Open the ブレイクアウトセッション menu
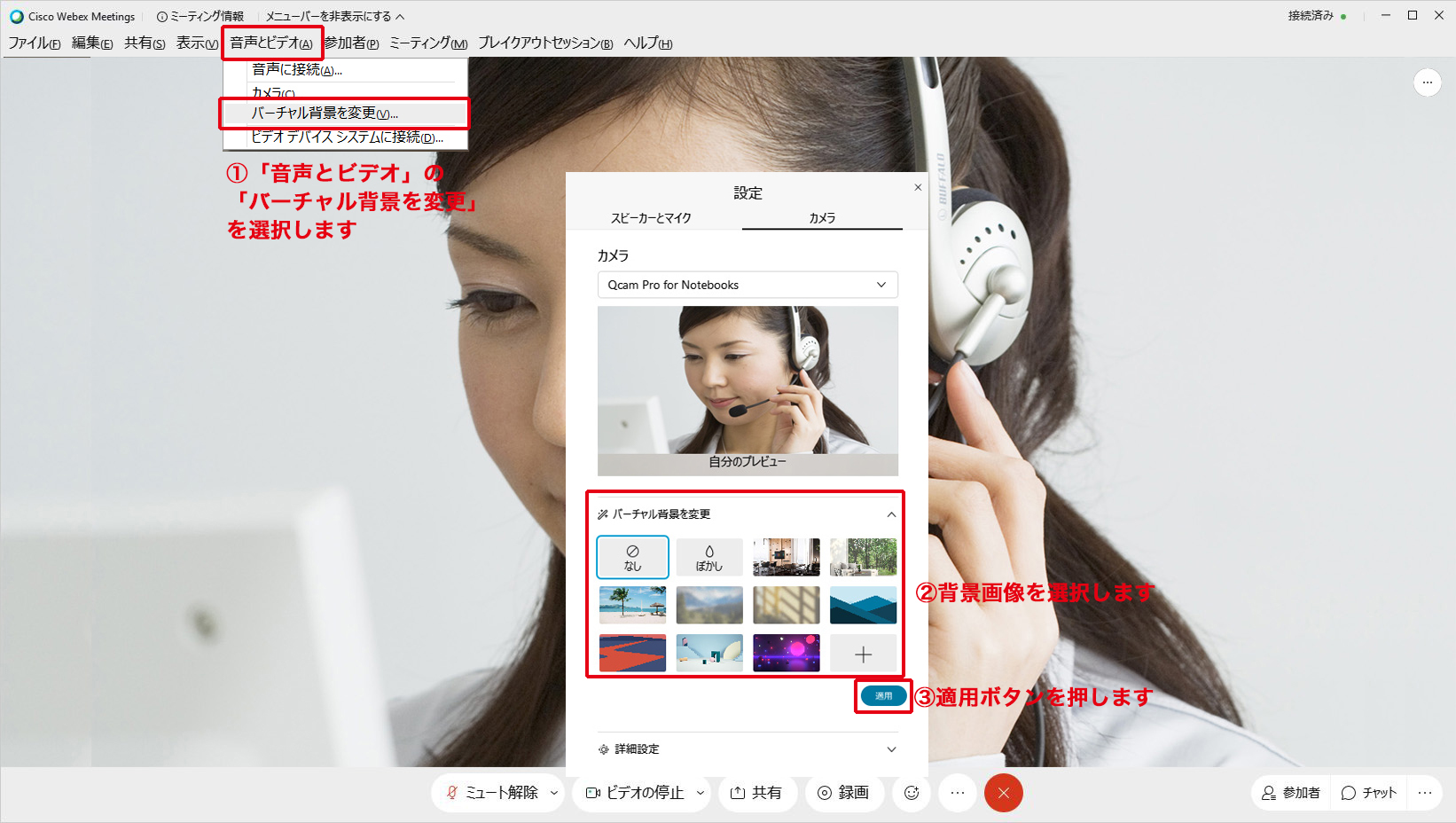The height and width of the screenshot is (823, 1456). pos(545,43)
